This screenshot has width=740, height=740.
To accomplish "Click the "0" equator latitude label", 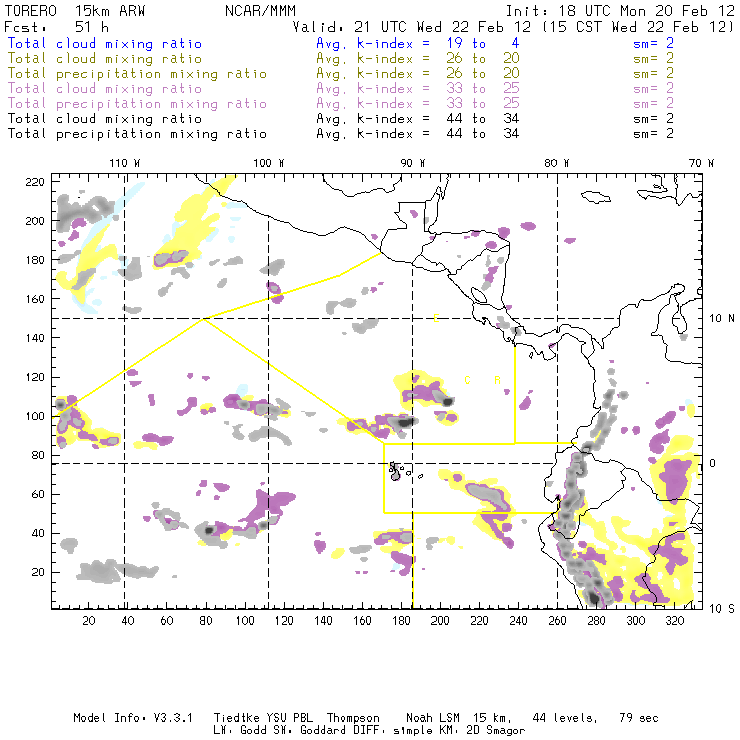I will pos(712,463).
